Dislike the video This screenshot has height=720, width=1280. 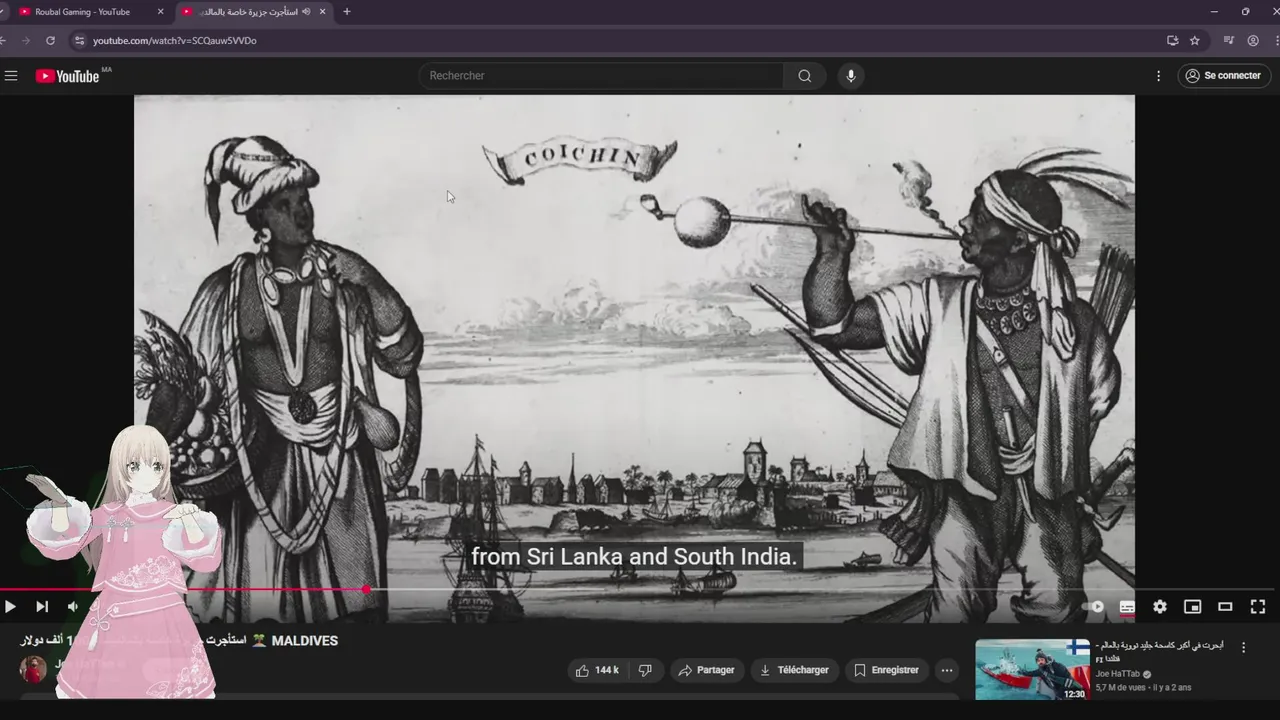coord(645,670)
